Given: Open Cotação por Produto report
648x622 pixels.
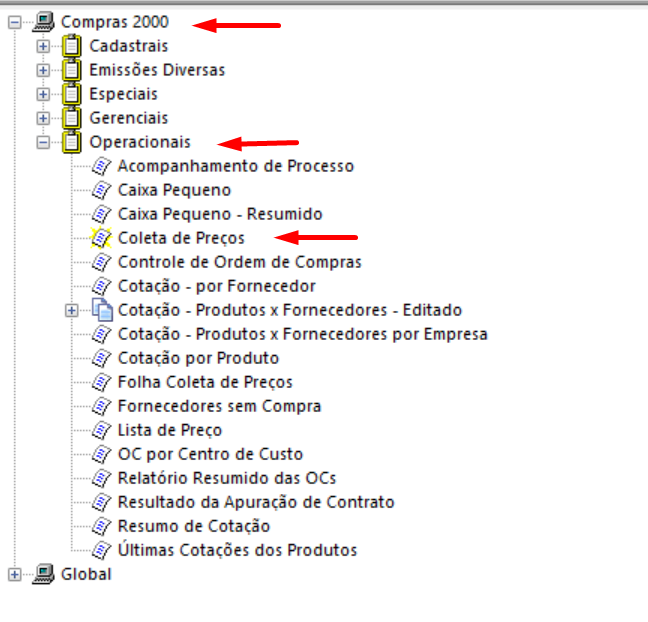Looking at the screenshot, I should (198, 358).
